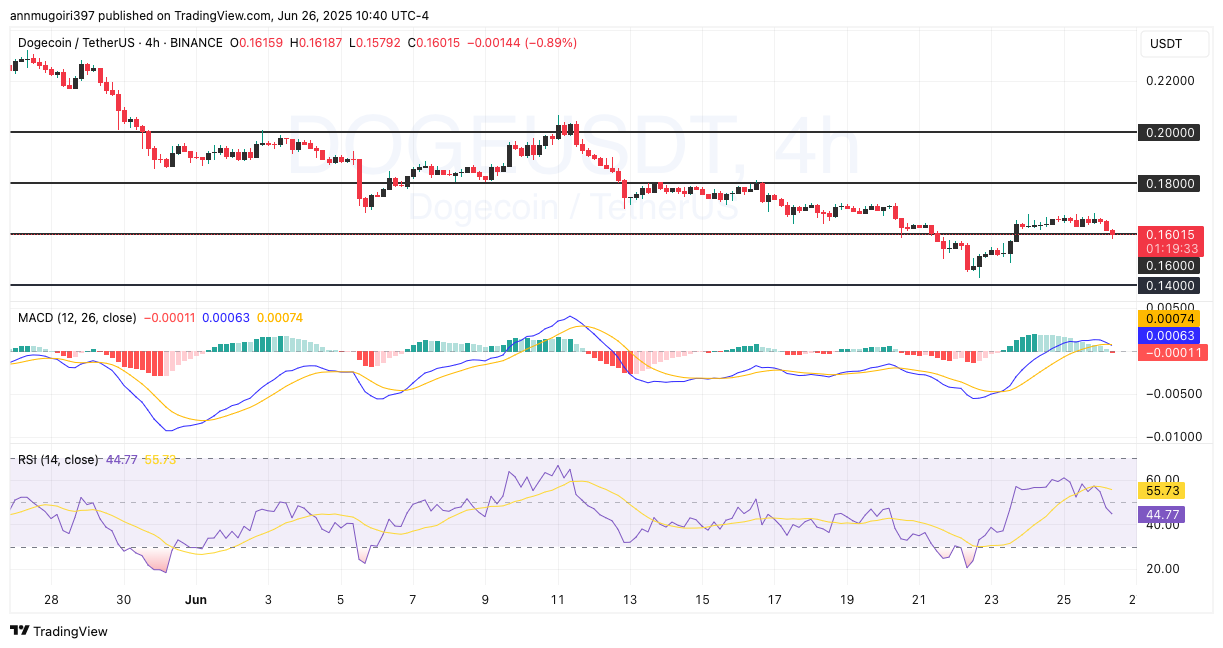Click the 23 date label on time axis
This screenshot has width=1223, height=648.
[x=991, y=600]
